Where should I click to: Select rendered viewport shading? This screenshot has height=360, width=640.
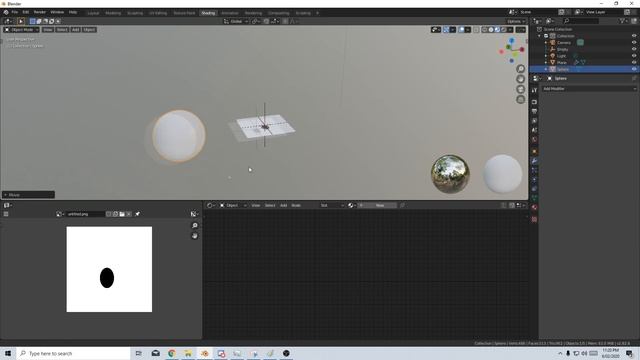tap(504, 30)
